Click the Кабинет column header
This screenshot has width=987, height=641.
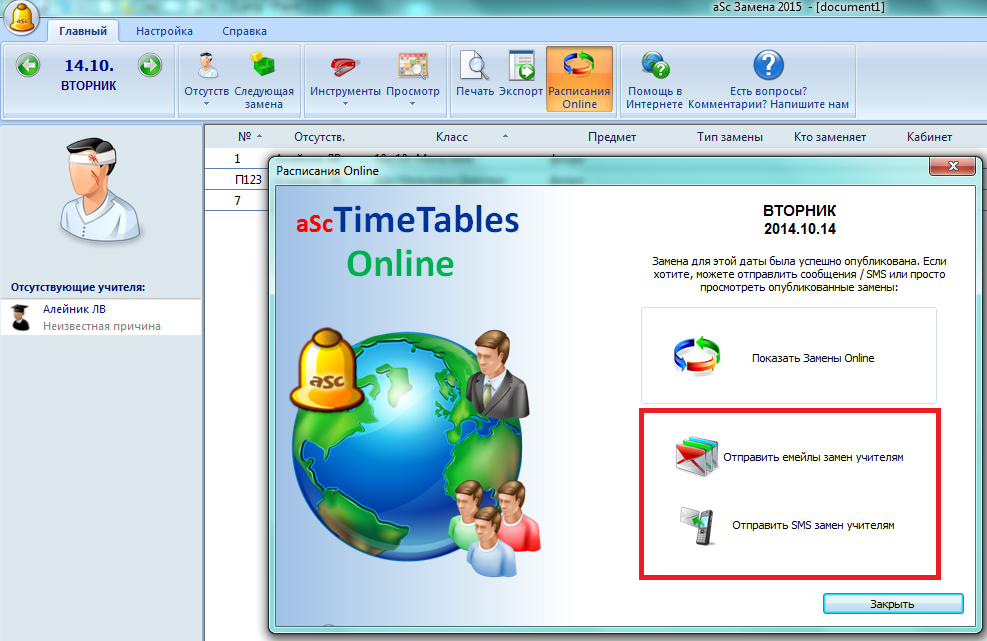coord(929,137)
